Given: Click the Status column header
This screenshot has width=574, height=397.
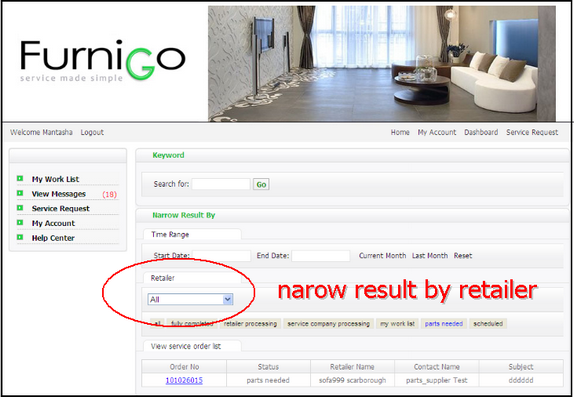Looking at the screenshot, I should point(268,367).
